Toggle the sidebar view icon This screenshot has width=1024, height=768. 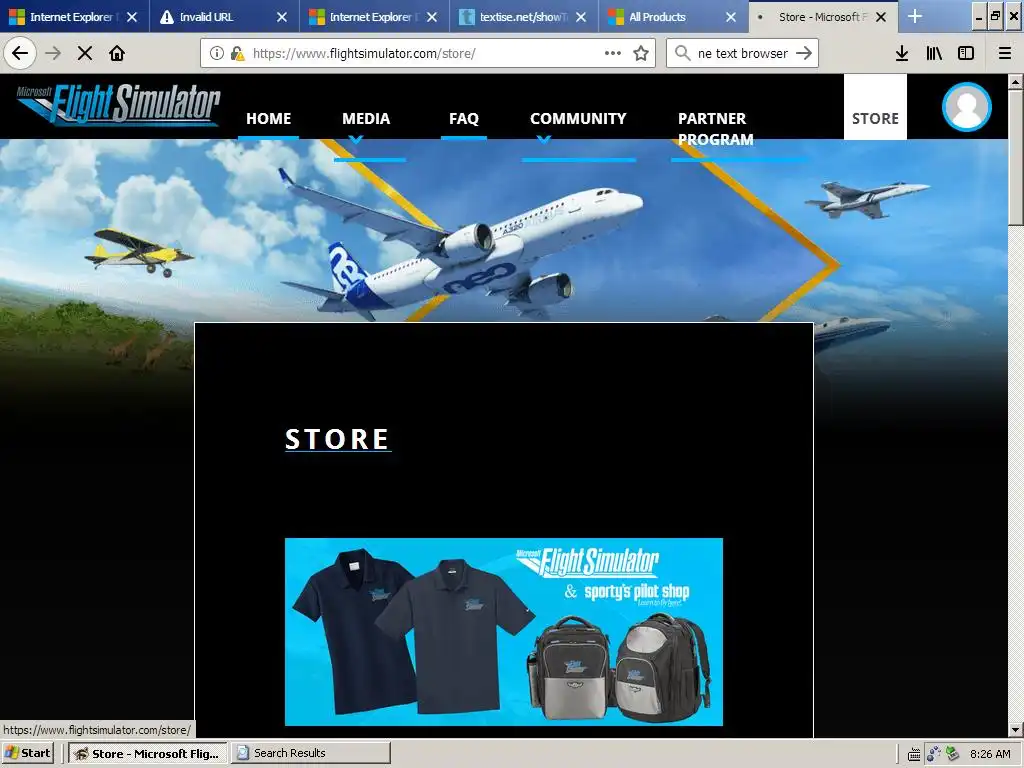tap(966, 53)
